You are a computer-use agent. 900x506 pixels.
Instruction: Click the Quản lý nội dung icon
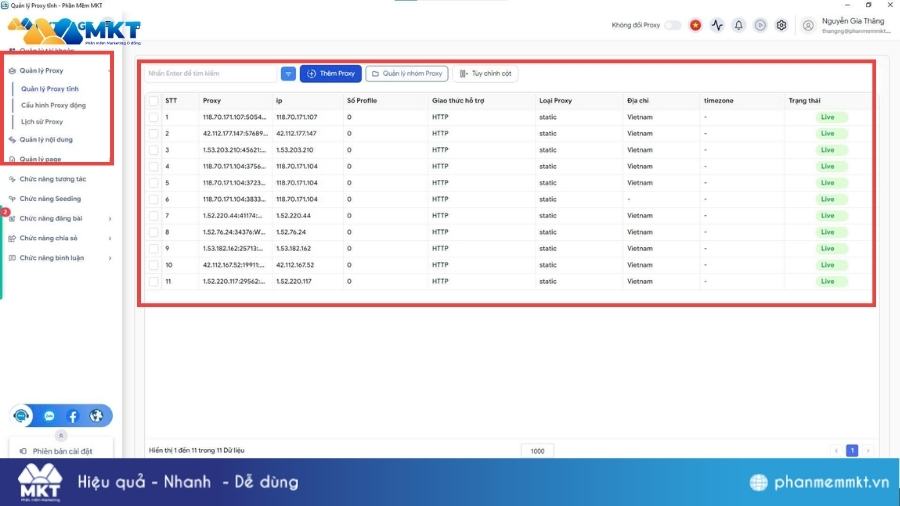click(x=12, y=139)
